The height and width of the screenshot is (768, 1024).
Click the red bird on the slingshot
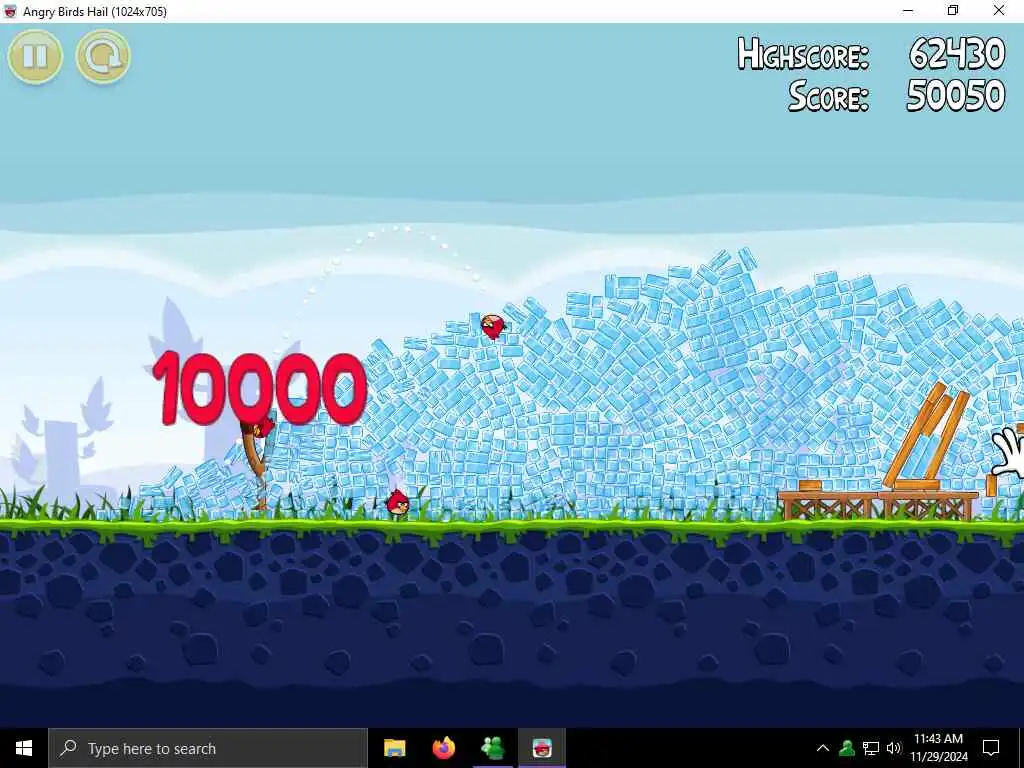(264, 428)
